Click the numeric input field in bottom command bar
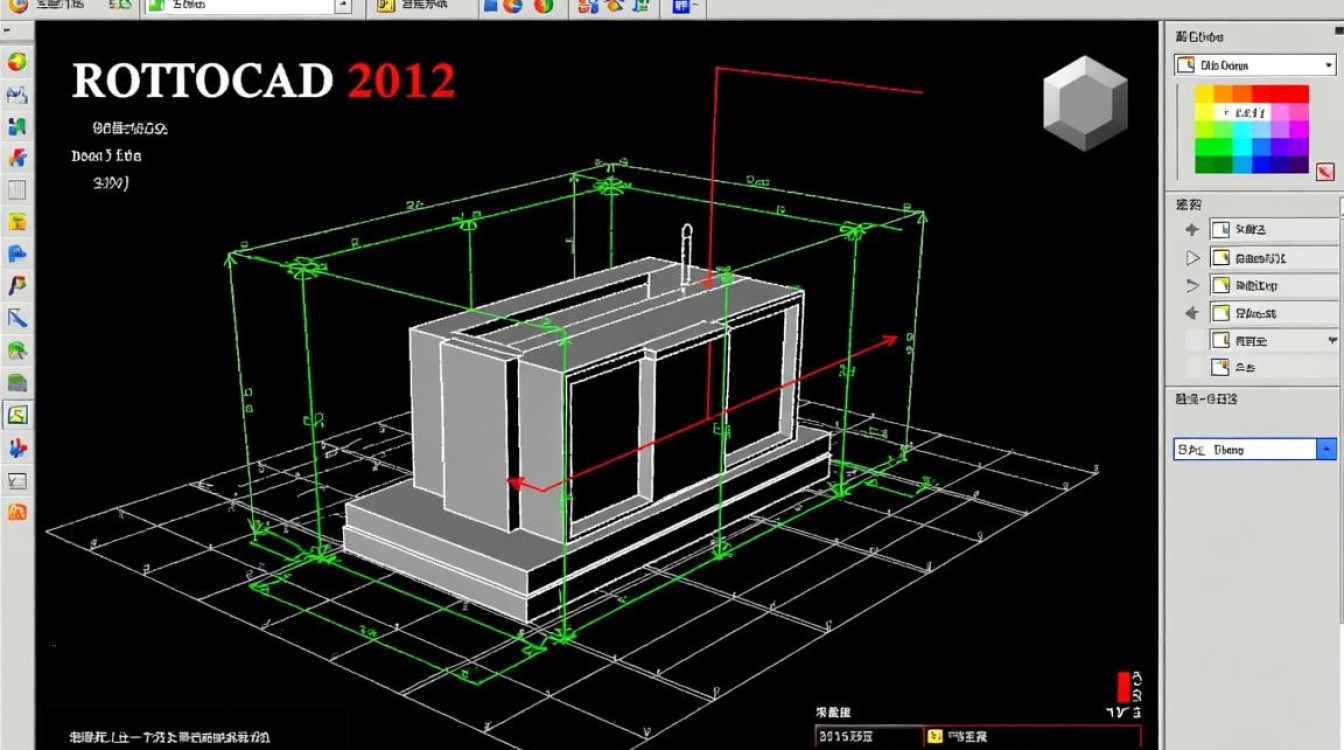 pyautogui.click(x=865, y=737)
